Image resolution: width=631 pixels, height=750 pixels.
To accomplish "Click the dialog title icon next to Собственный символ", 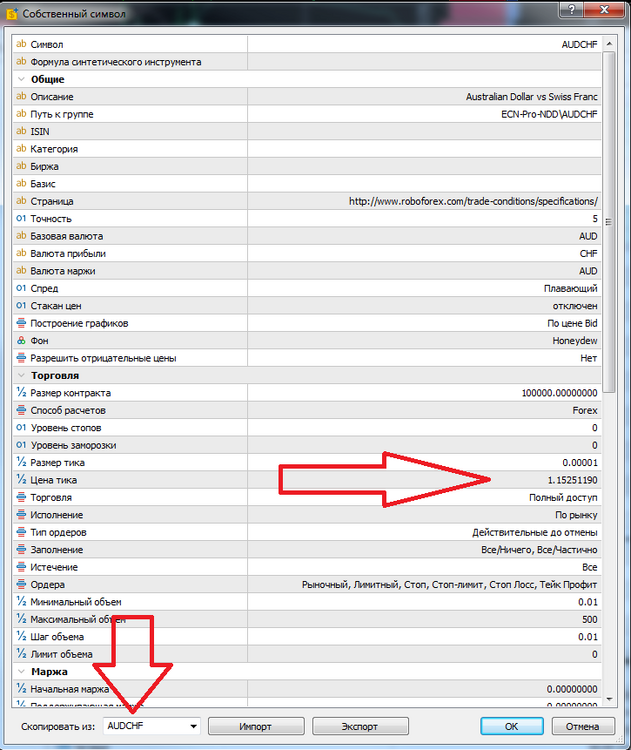I will pyautogui.click(x=12, y=14).
